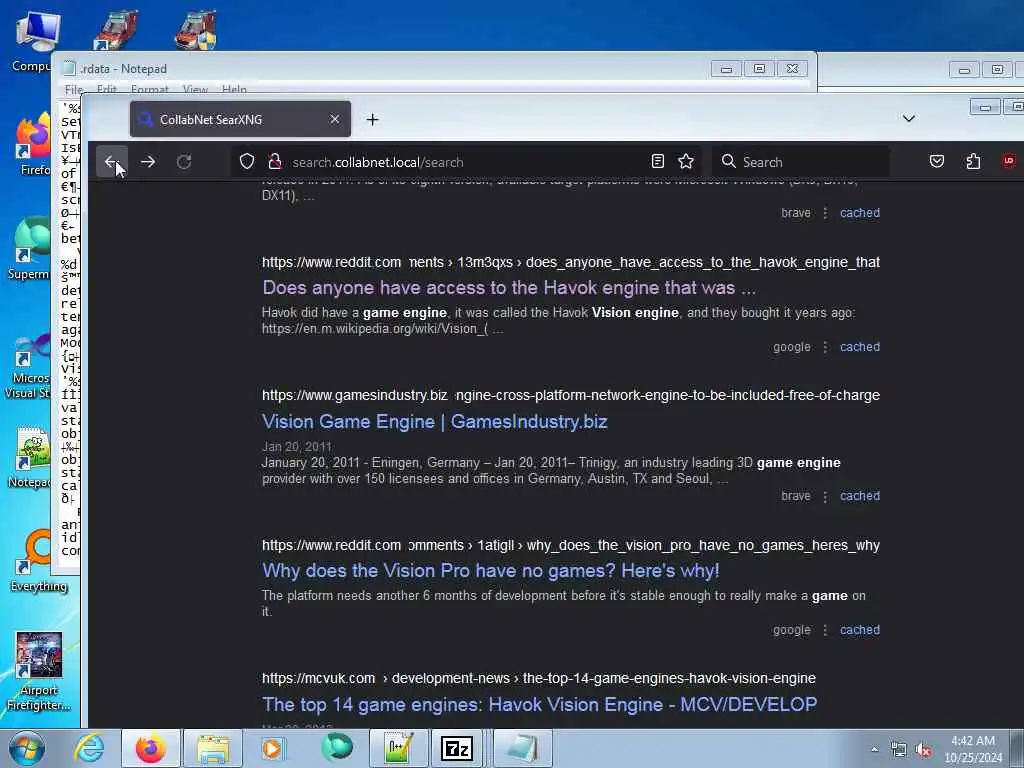Viewport: 1024px width, 768px height.
Task: Open the Edit menu in Notepad
Action: (x=106, y=89)
